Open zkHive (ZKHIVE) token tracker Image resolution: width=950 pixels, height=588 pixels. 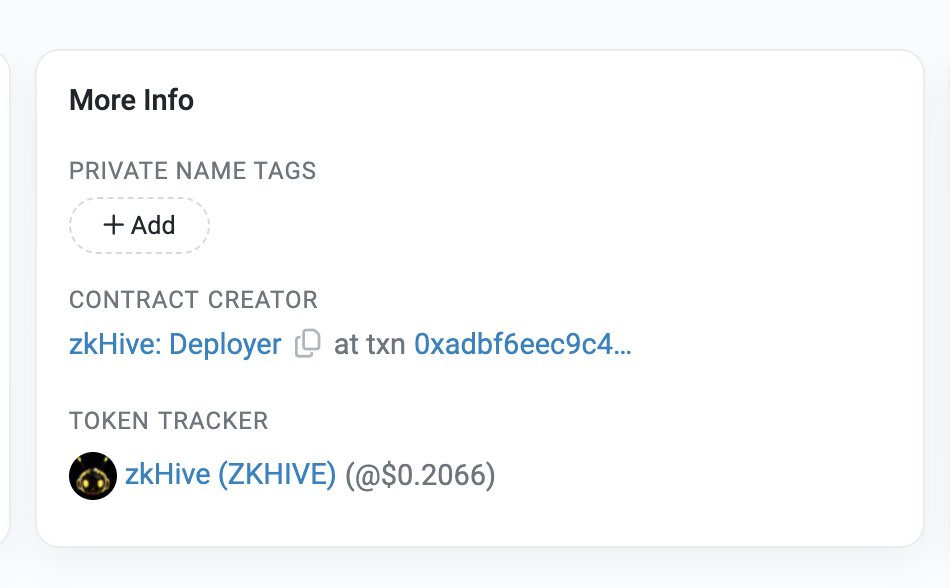point(230,474)
